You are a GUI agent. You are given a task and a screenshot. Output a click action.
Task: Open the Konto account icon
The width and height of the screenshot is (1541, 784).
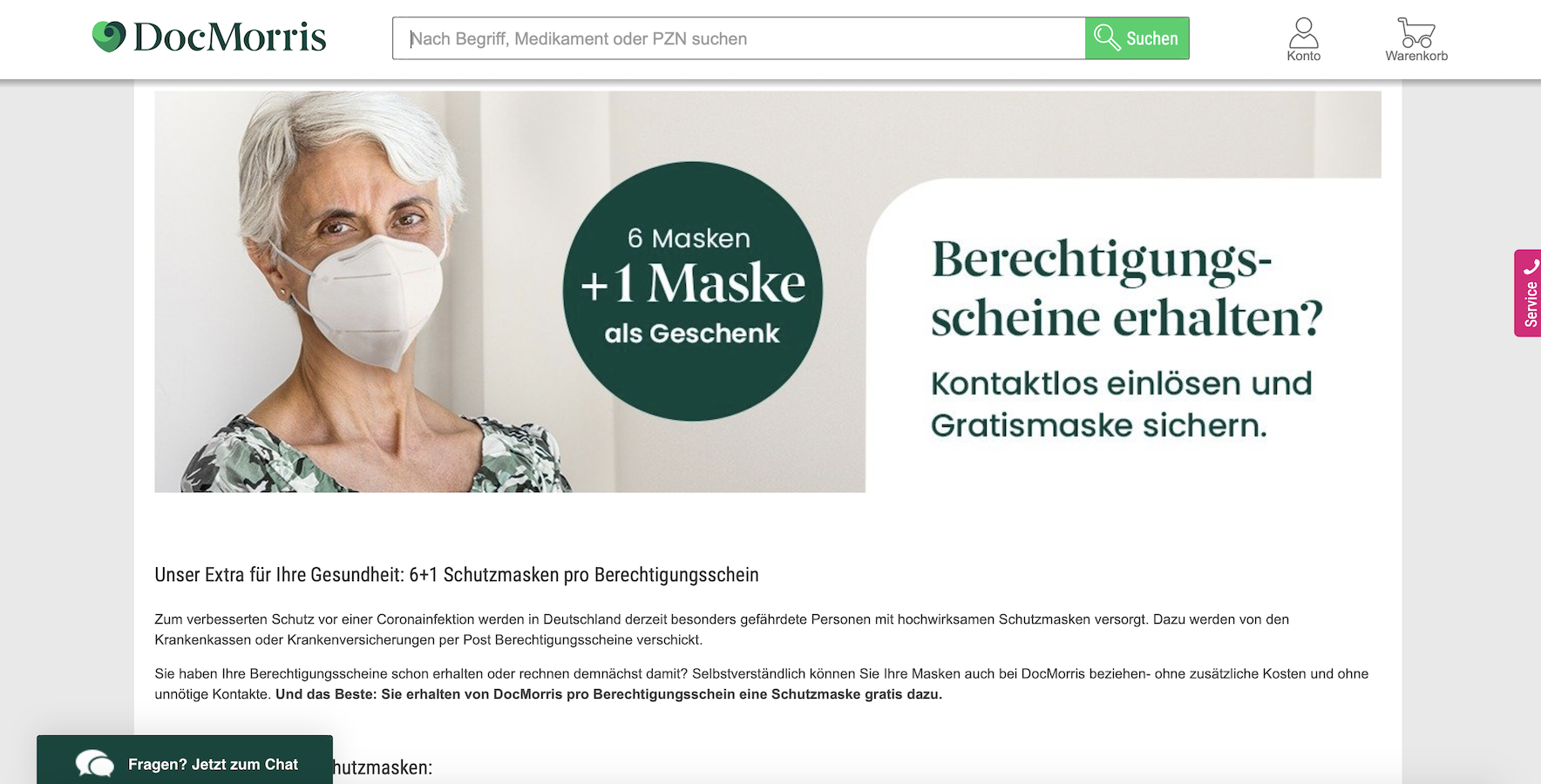(1303, 32)
